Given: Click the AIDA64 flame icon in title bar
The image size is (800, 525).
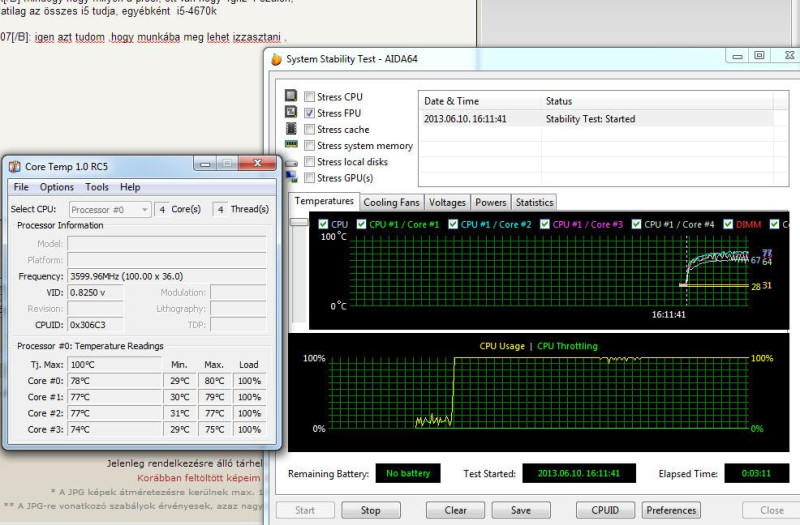Looking at the screenshot, I should 276,59.
